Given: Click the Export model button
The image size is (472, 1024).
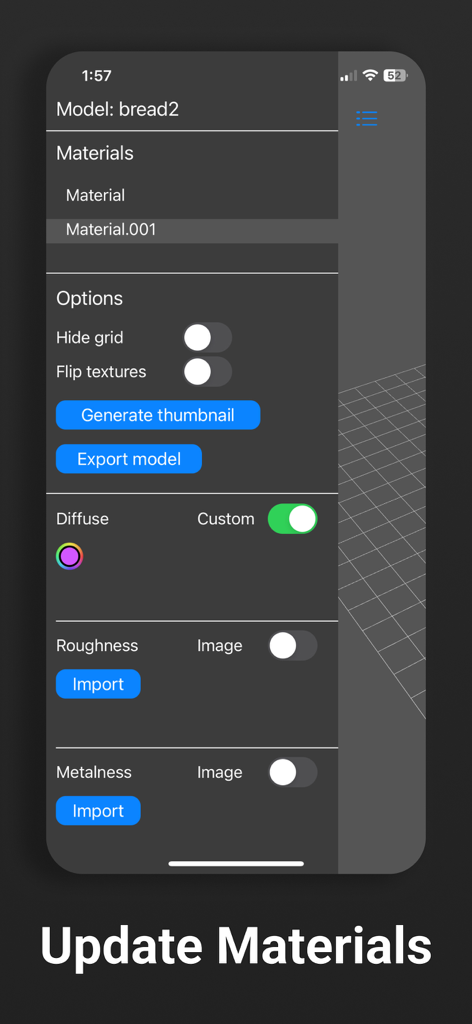Looking at the screenshot, I should pyautogui.click(x=129, y=458).
